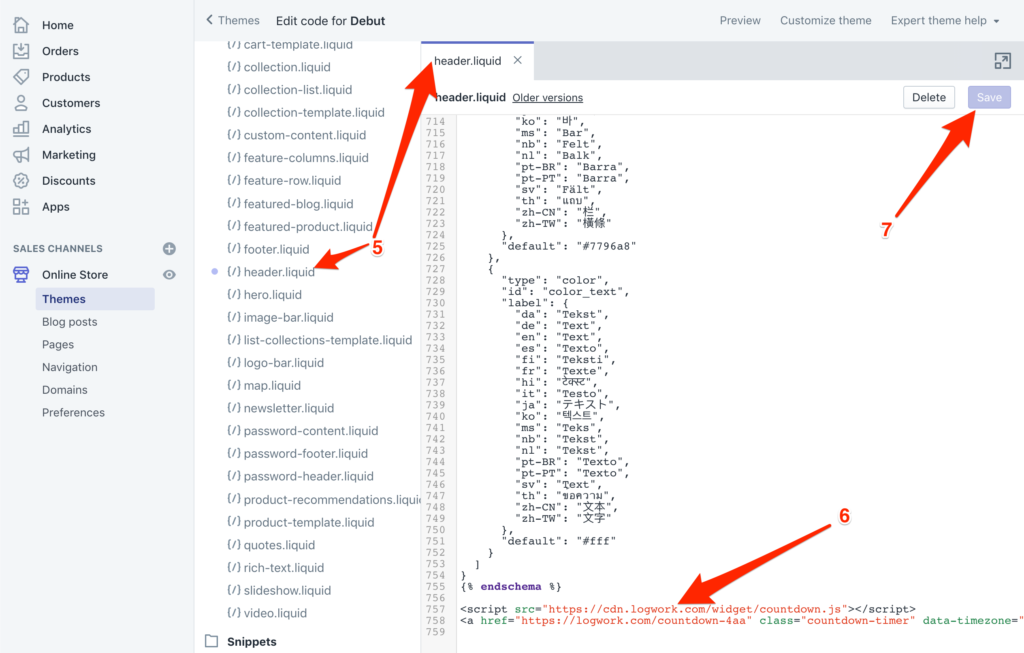Screen dimensions: 1024x653
Task: Click the Marketing megaphone icon
Action: [21, 155]
